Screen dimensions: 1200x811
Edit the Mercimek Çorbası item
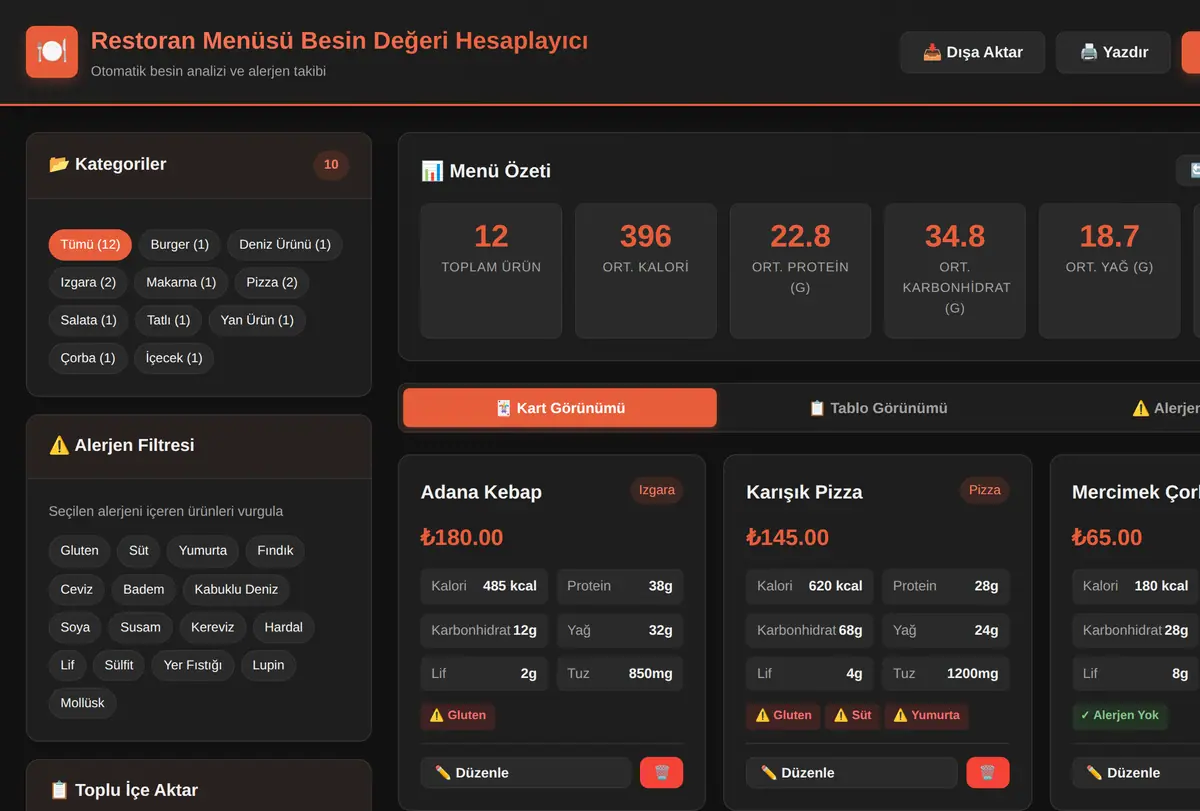(1136, 772)
